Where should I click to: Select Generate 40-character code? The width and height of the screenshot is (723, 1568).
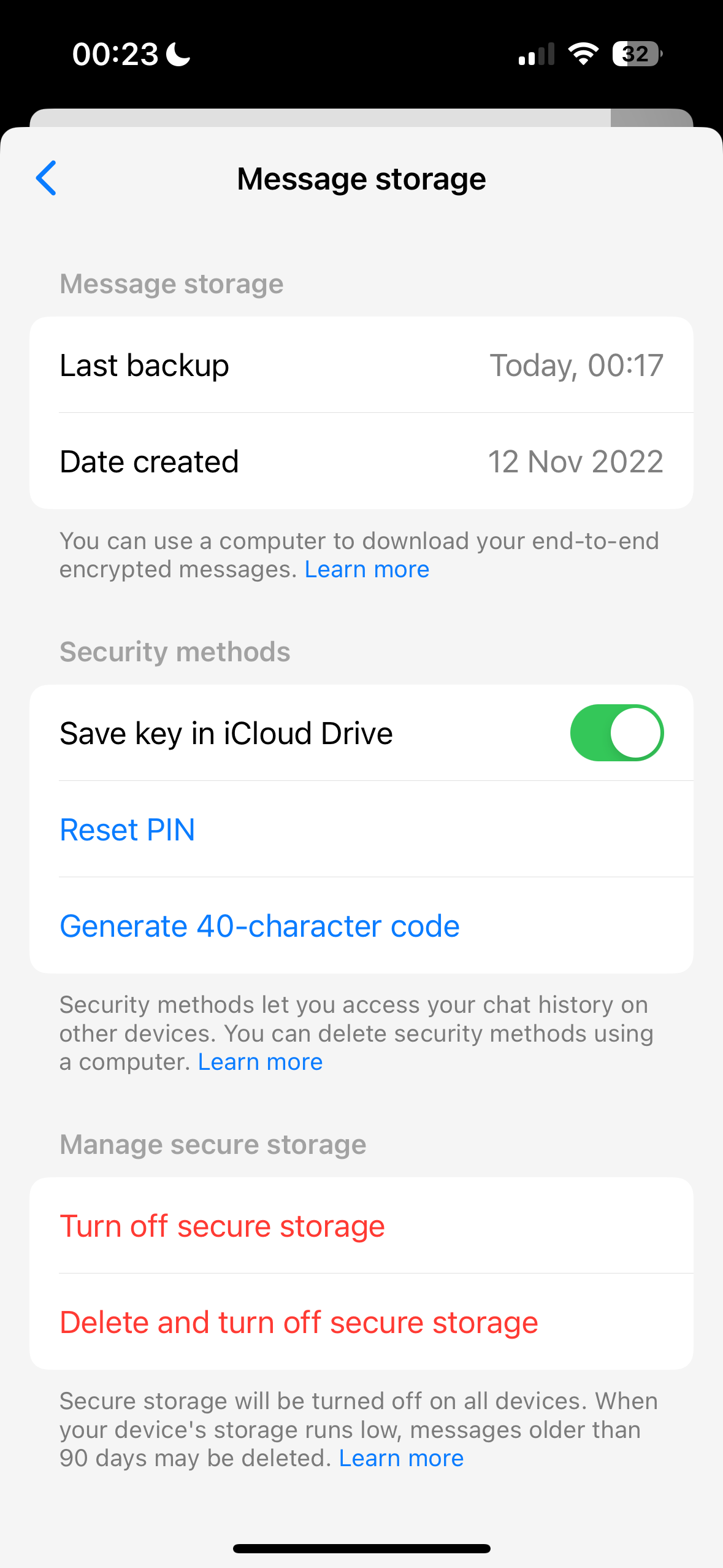[x=361, y=926]
